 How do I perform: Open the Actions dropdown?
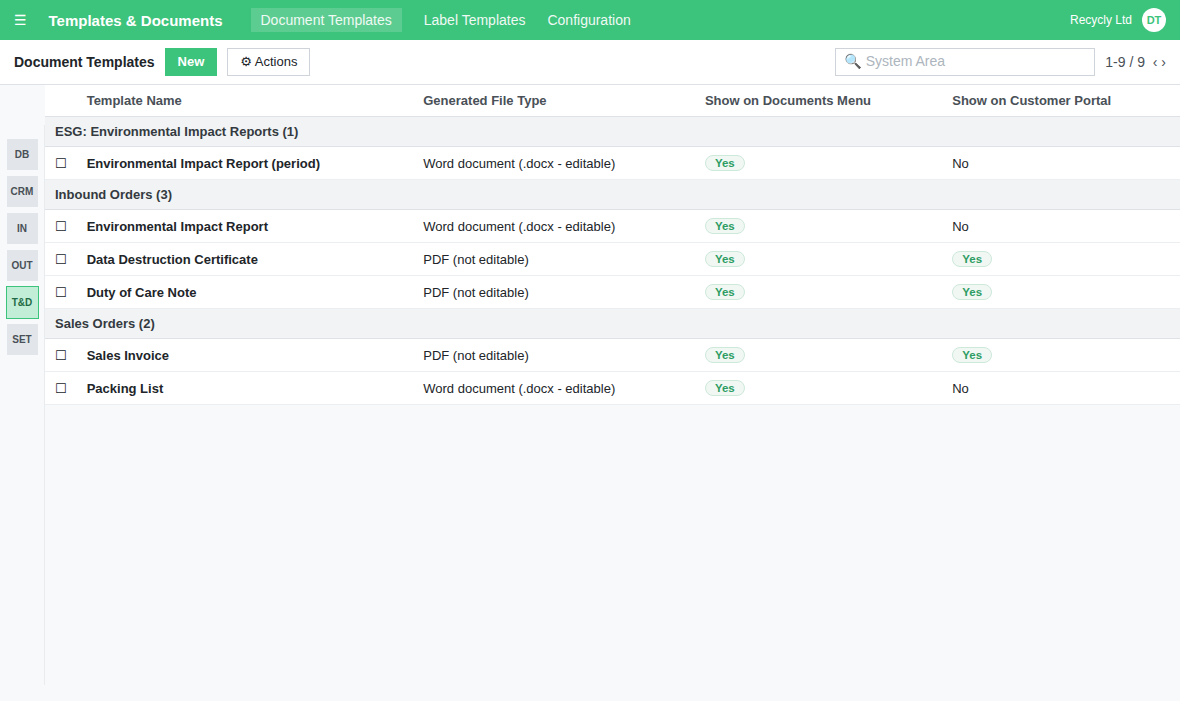point(269,62)
